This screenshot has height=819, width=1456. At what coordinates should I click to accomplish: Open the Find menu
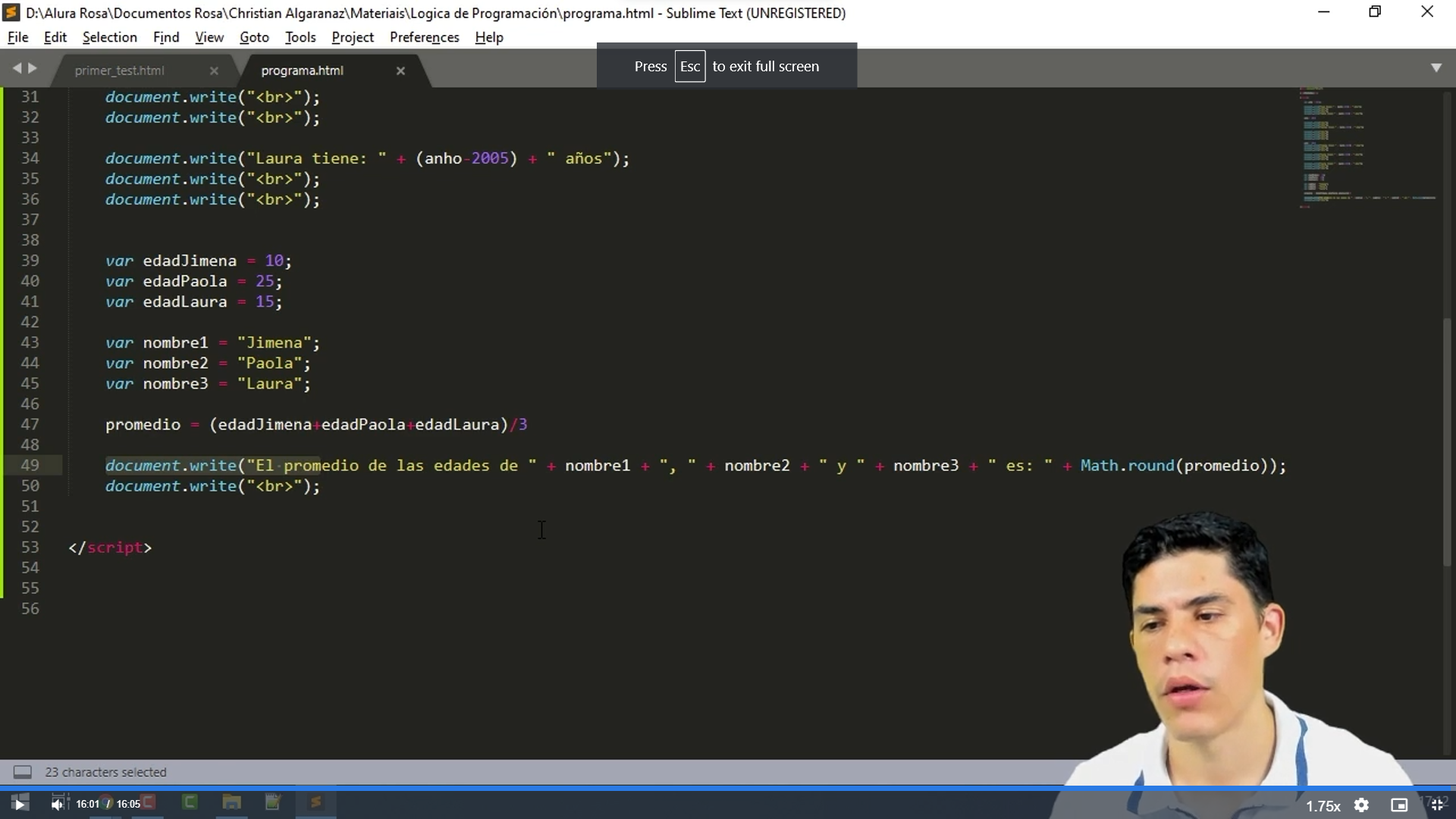pos(166,37)
